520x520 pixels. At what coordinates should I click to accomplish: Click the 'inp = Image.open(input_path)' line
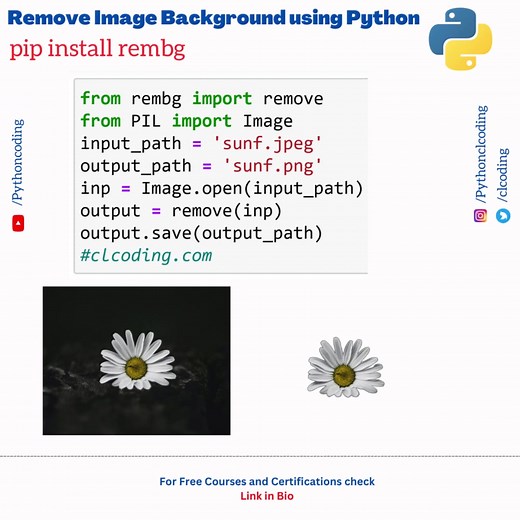pos(222,189)
